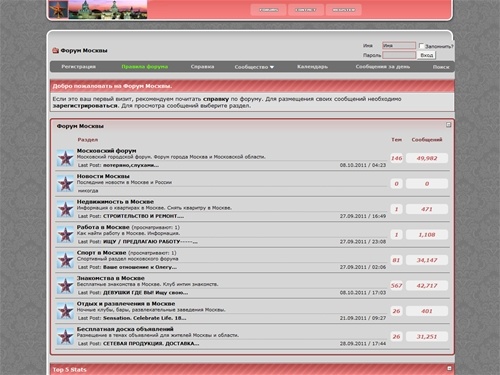
Task: Click the Раздел column header
Action: (x=88, y=140)
